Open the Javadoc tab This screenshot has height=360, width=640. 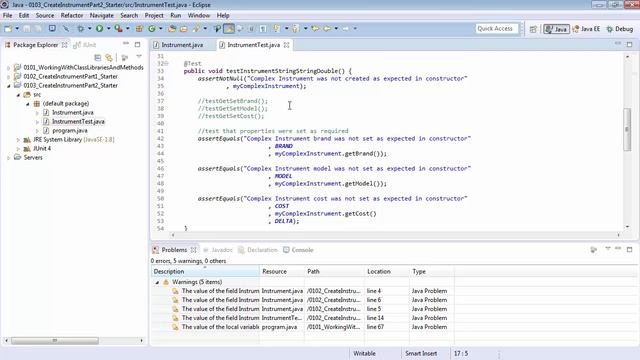click(x=218, y=250)
